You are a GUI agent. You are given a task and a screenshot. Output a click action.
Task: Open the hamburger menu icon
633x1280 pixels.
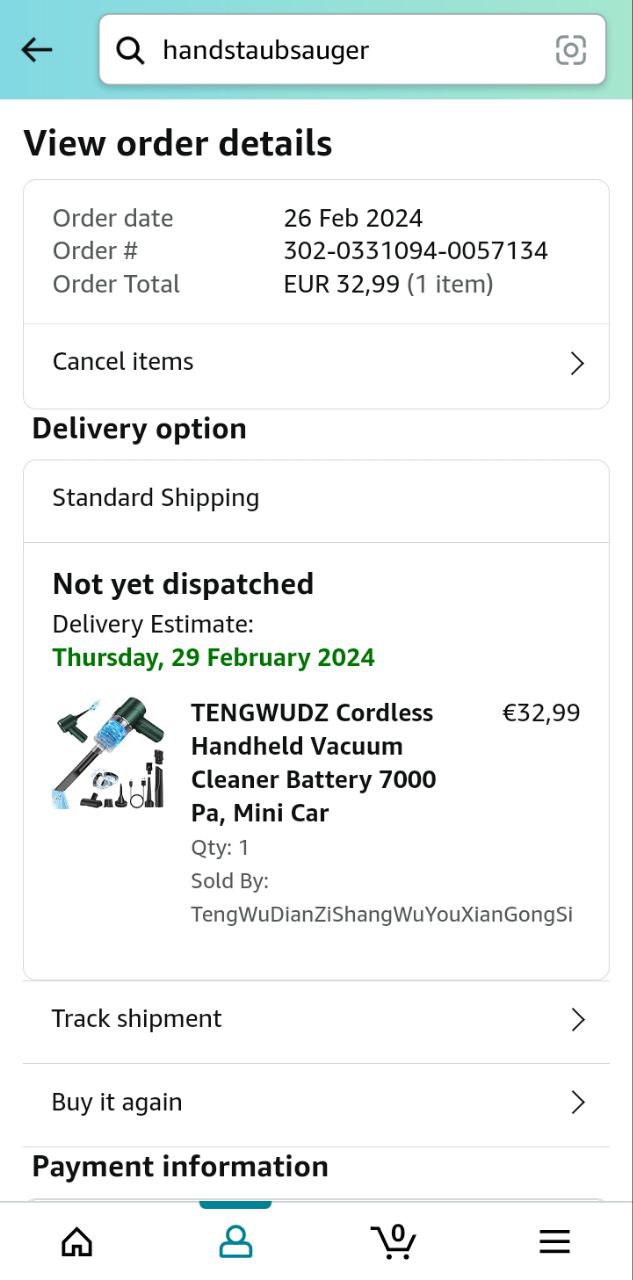pyautogui.click(x=554, y=1242)
